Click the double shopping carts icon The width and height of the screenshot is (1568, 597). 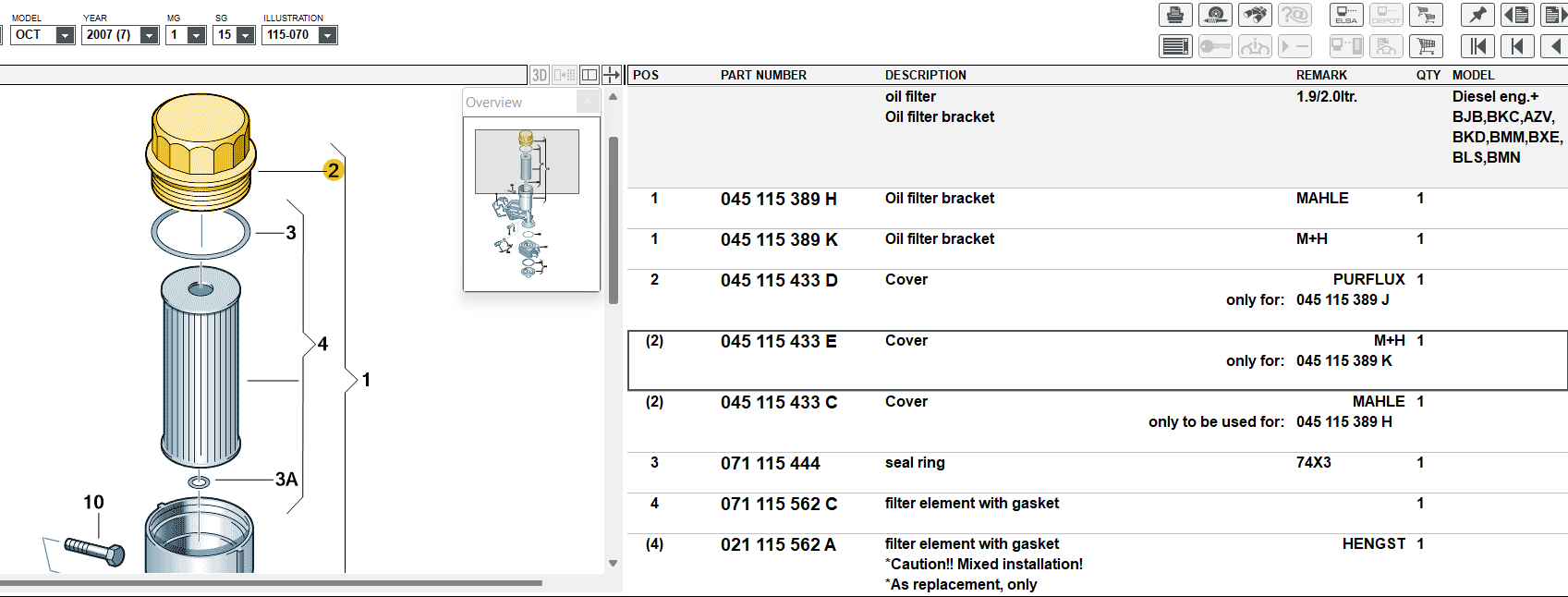click(1426, 15)
